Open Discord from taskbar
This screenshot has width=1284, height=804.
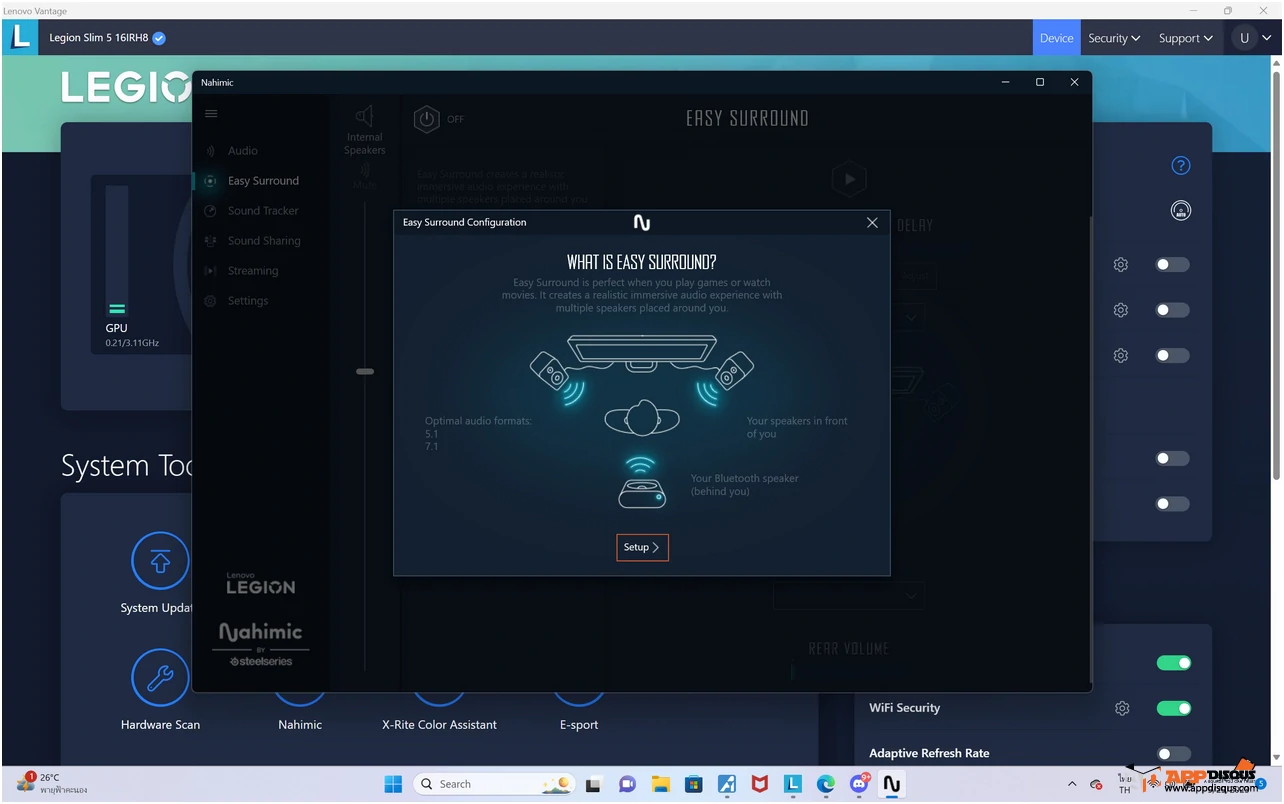(859, 784)
